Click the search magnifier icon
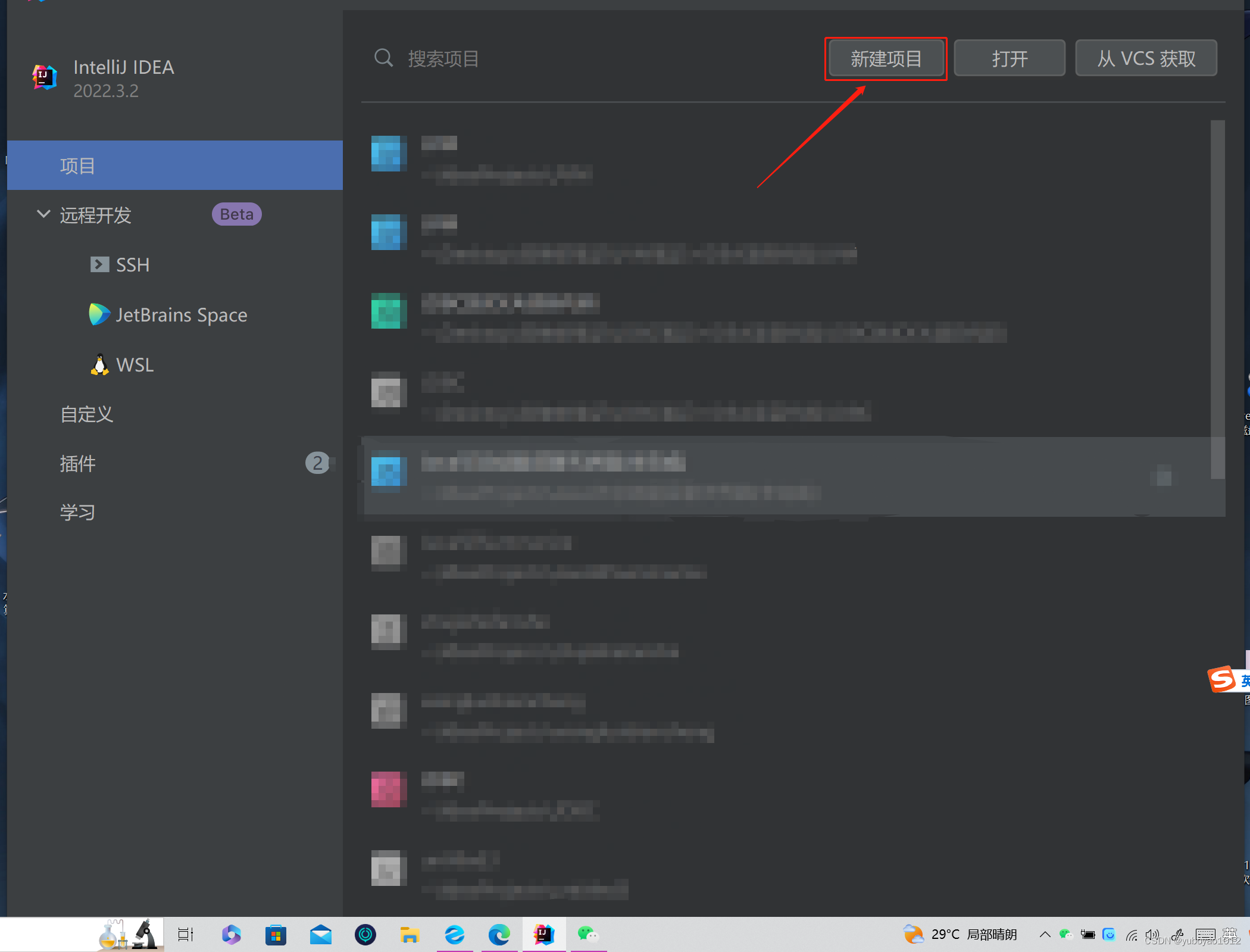 (x=383, y=58)
